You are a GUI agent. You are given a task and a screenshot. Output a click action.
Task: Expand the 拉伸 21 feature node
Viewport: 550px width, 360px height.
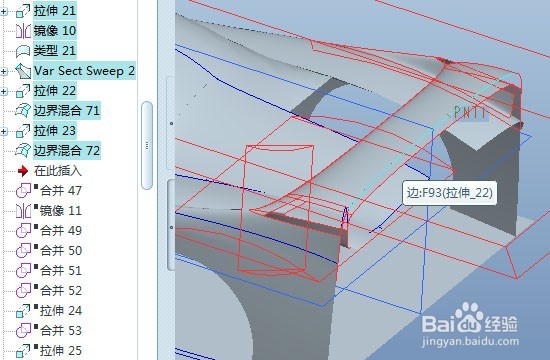[4, 12]
